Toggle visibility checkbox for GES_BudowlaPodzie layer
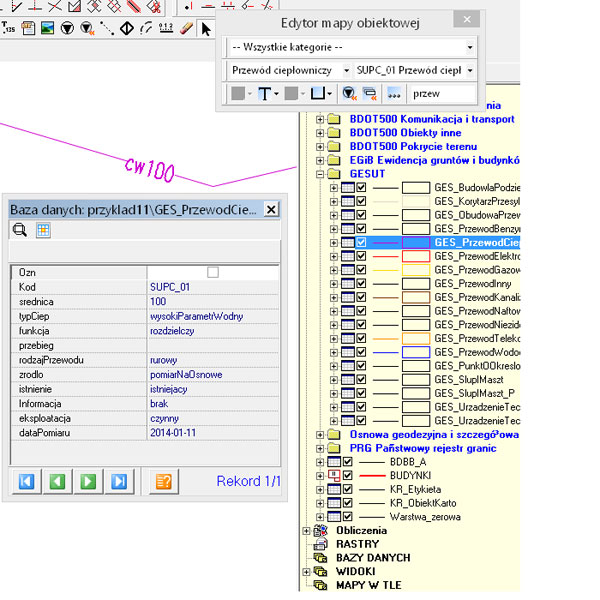The image size is (600, 600). pos(361,188)
